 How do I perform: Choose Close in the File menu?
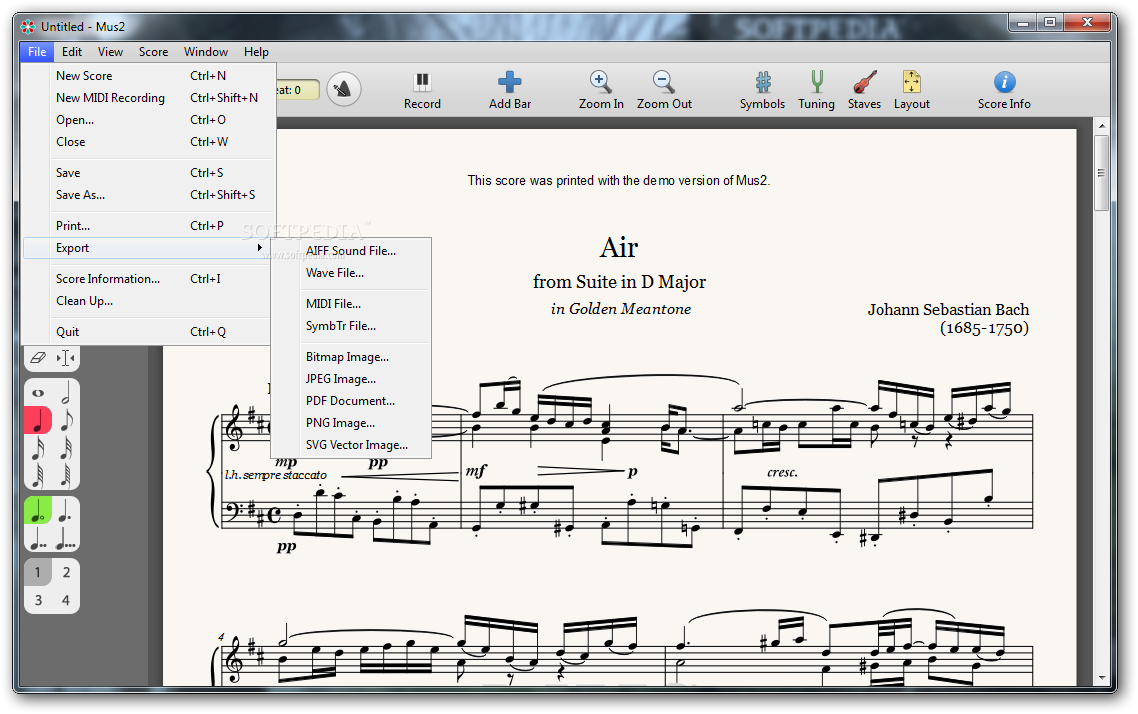point(149,141)
